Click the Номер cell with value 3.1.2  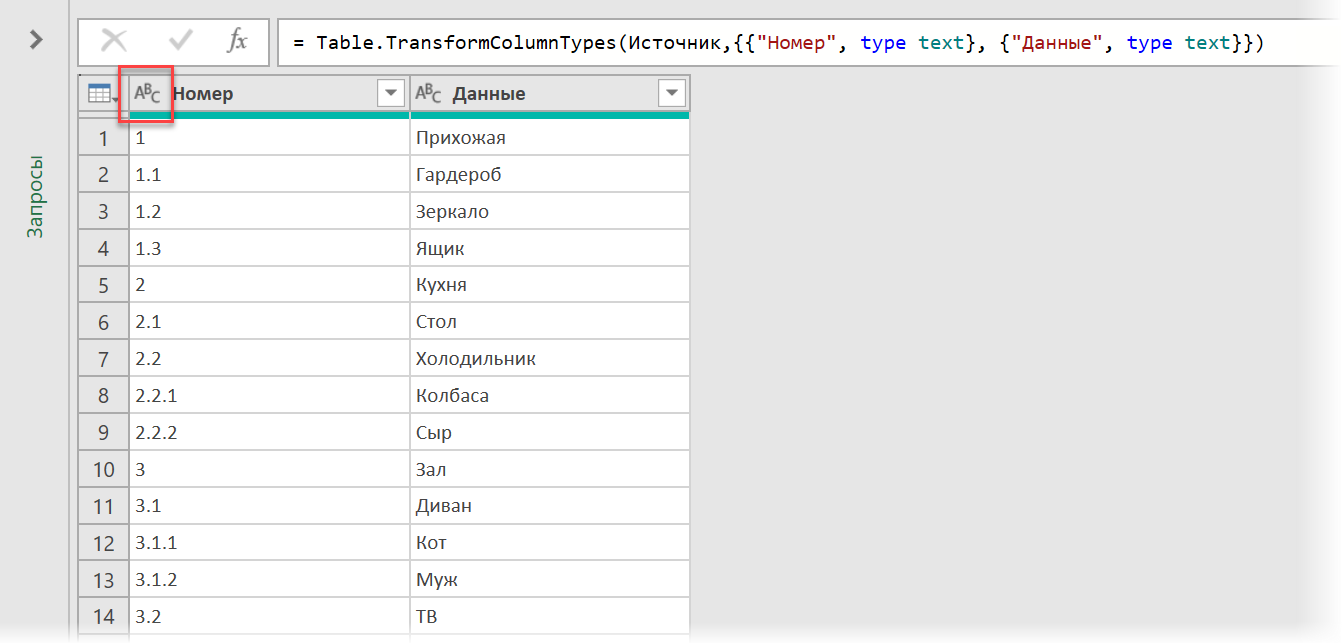269,580
